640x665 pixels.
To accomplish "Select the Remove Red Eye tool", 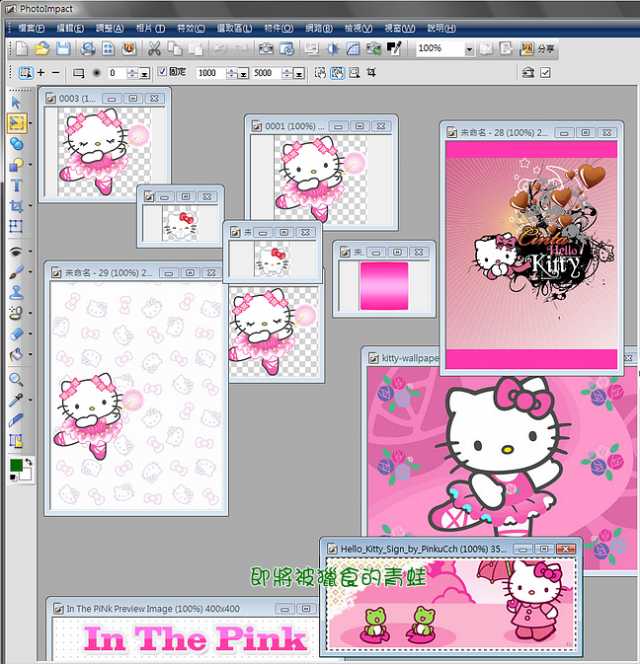I will 16,252.
